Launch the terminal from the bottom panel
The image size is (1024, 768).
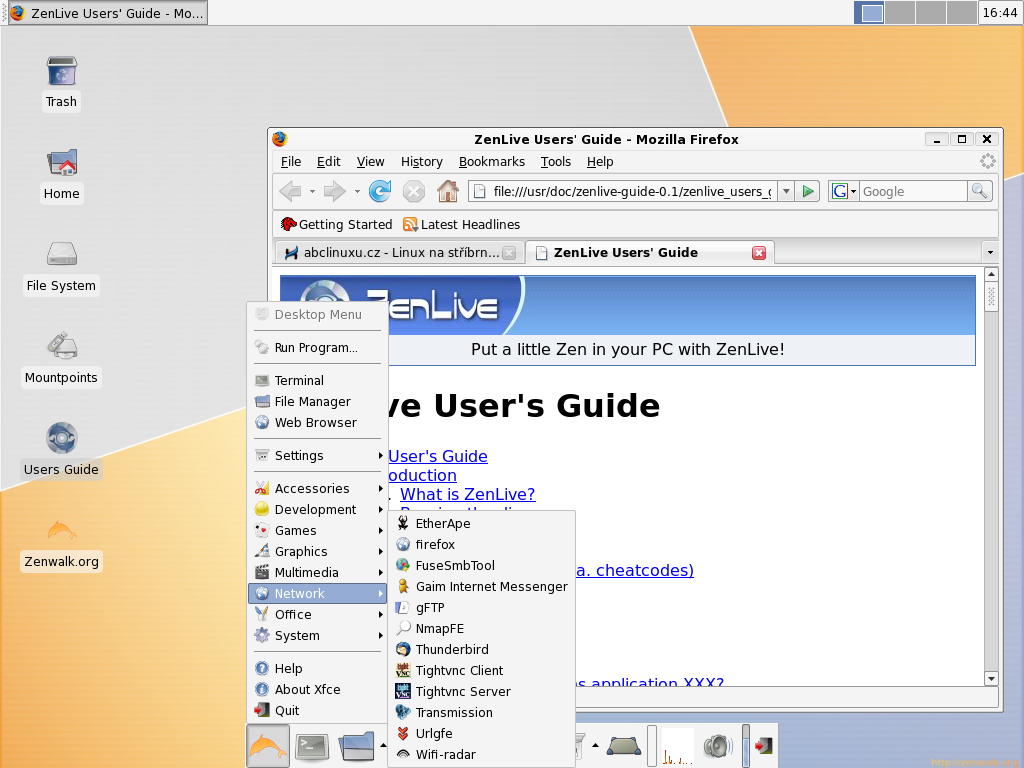pos(312,745)
